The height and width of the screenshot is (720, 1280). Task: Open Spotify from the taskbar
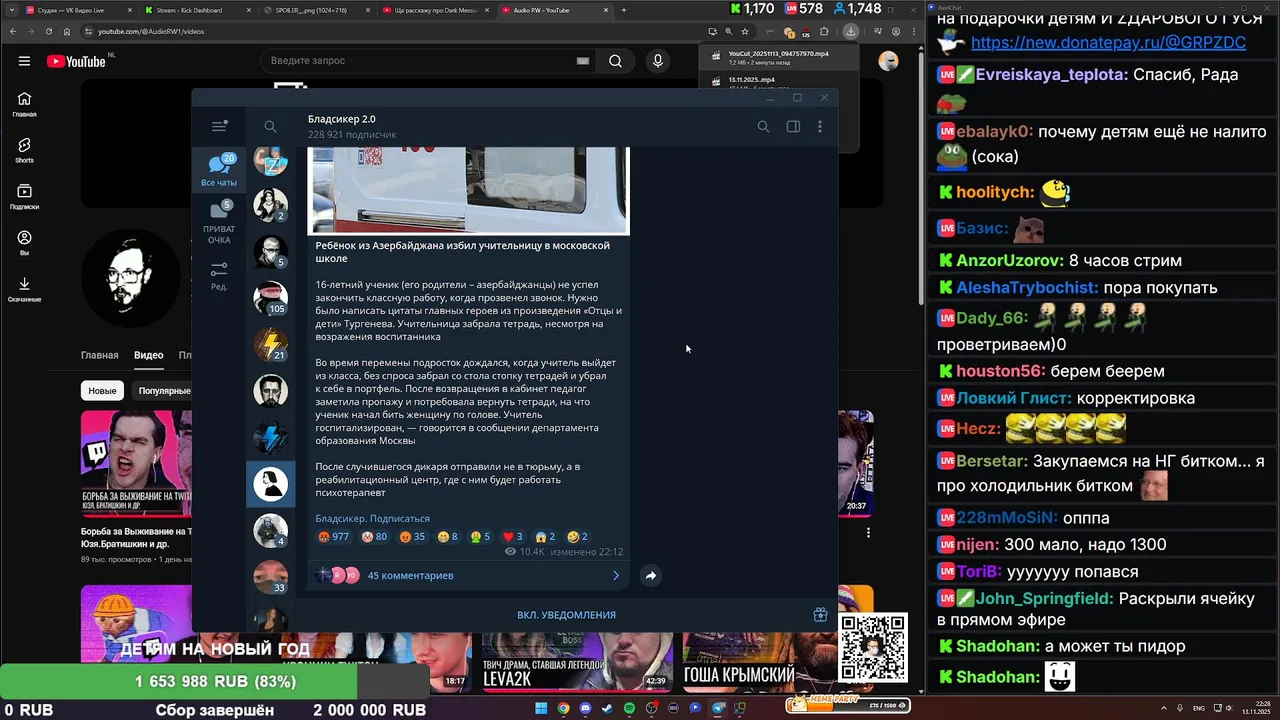click(x=629, y=708)
